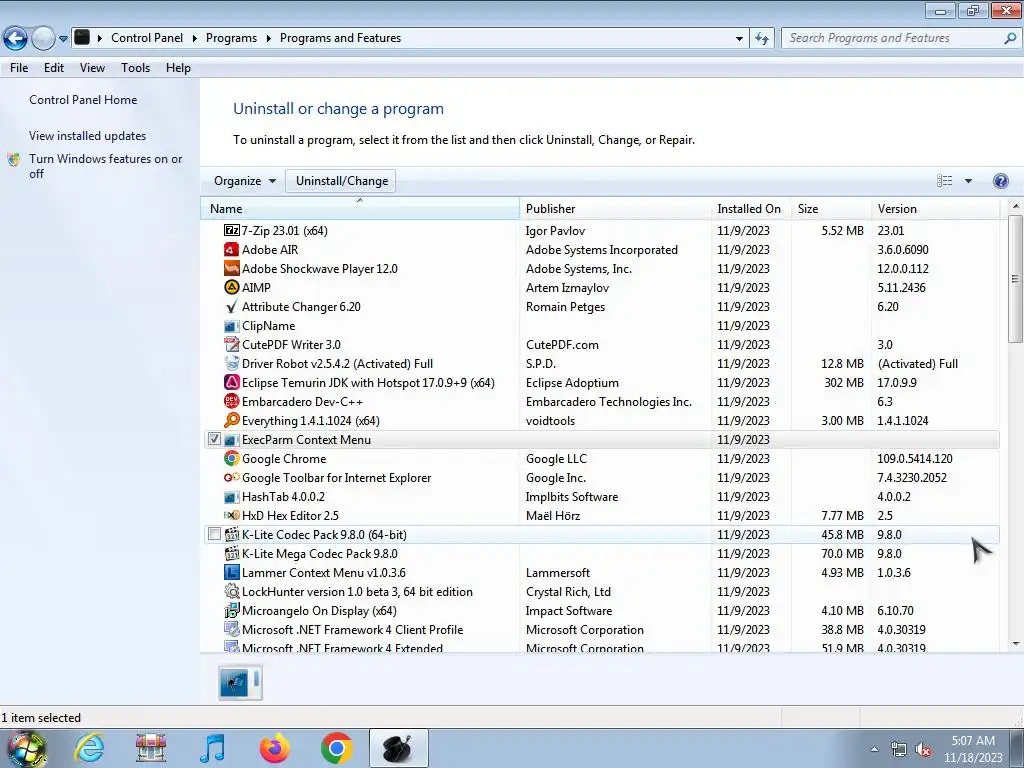
Task: Open Turn Windows features on or off
Action: tap(105, 166)
